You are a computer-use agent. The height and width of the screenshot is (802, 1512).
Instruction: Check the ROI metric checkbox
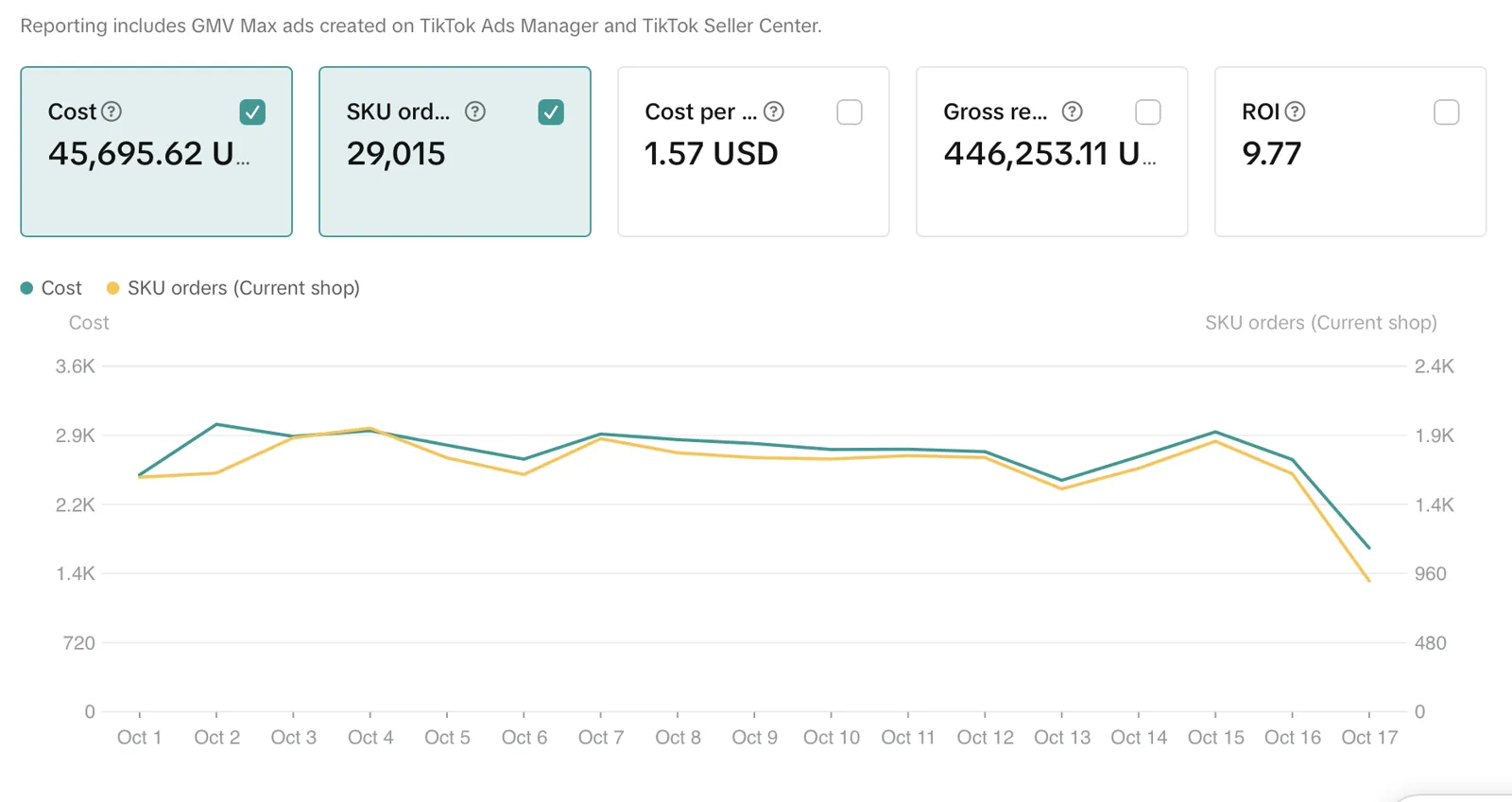[x=1447, y=112]
